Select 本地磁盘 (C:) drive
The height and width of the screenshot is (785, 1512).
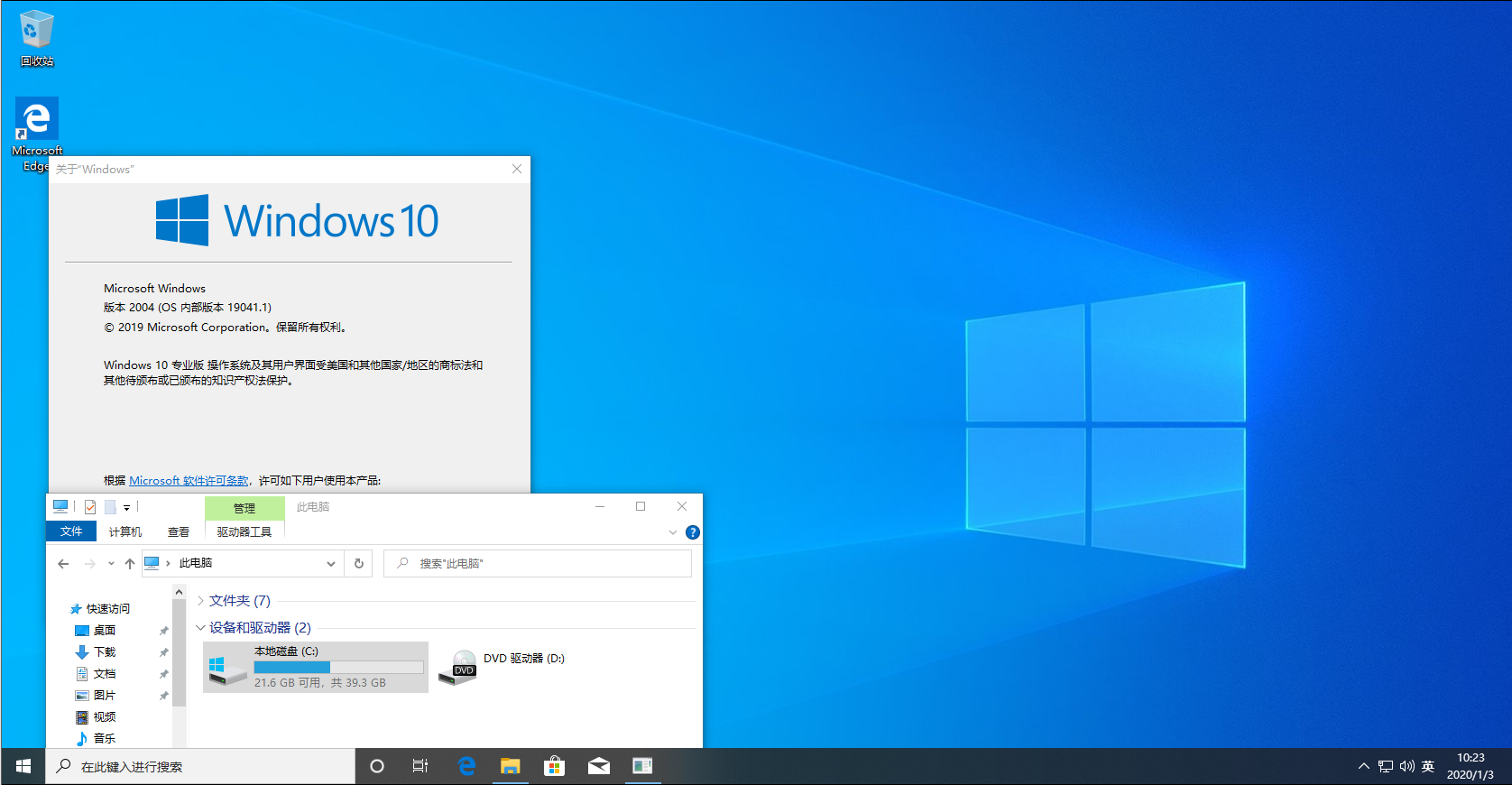click(x=316, y=667)
